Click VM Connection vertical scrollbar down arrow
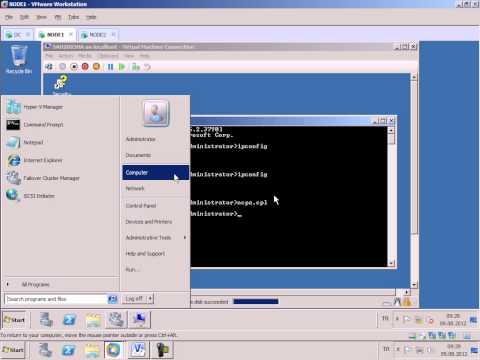 click(x=414, y=285)
